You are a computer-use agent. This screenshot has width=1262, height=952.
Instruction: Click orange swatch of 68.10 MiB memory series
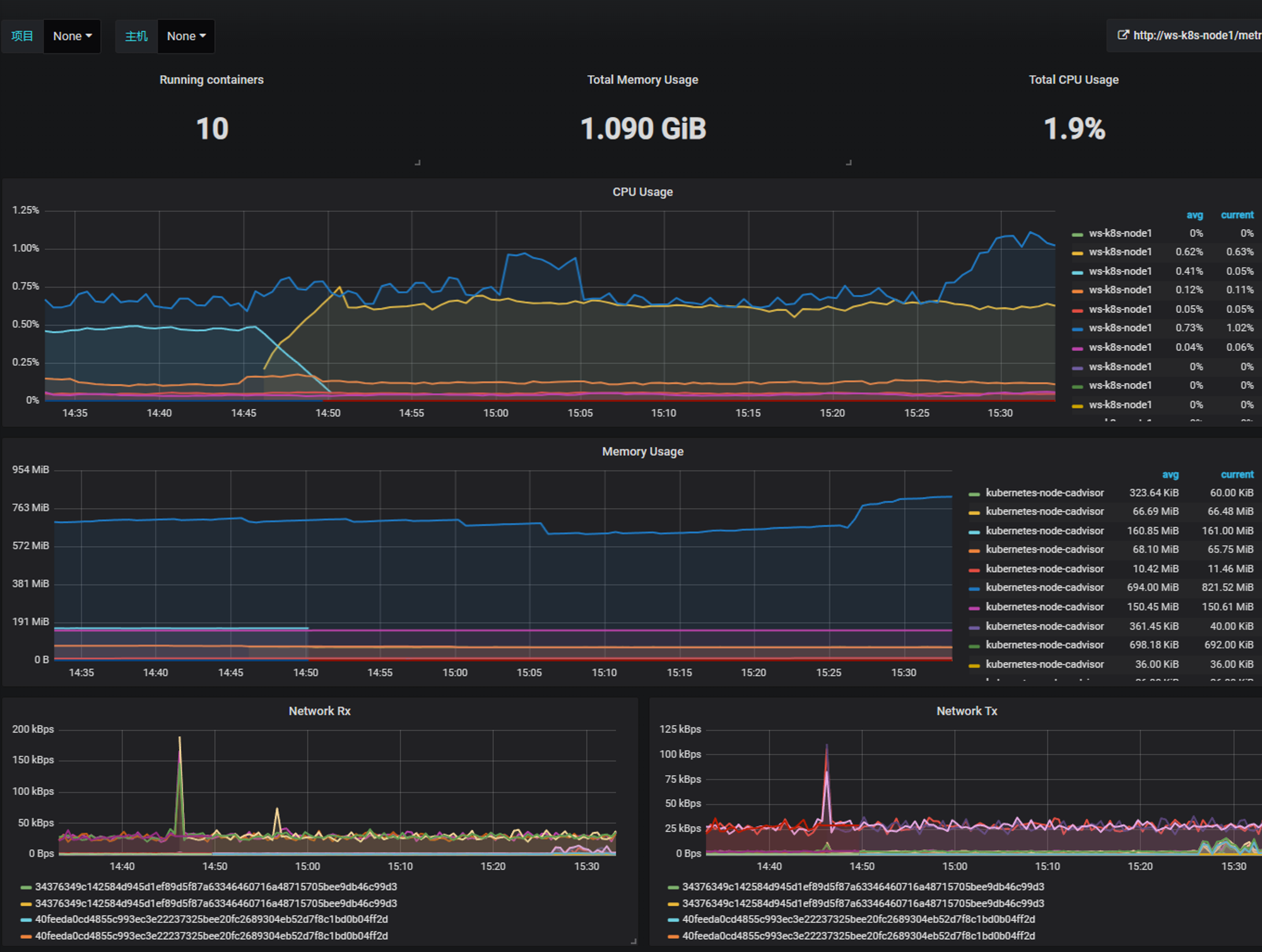coord(974,550)
